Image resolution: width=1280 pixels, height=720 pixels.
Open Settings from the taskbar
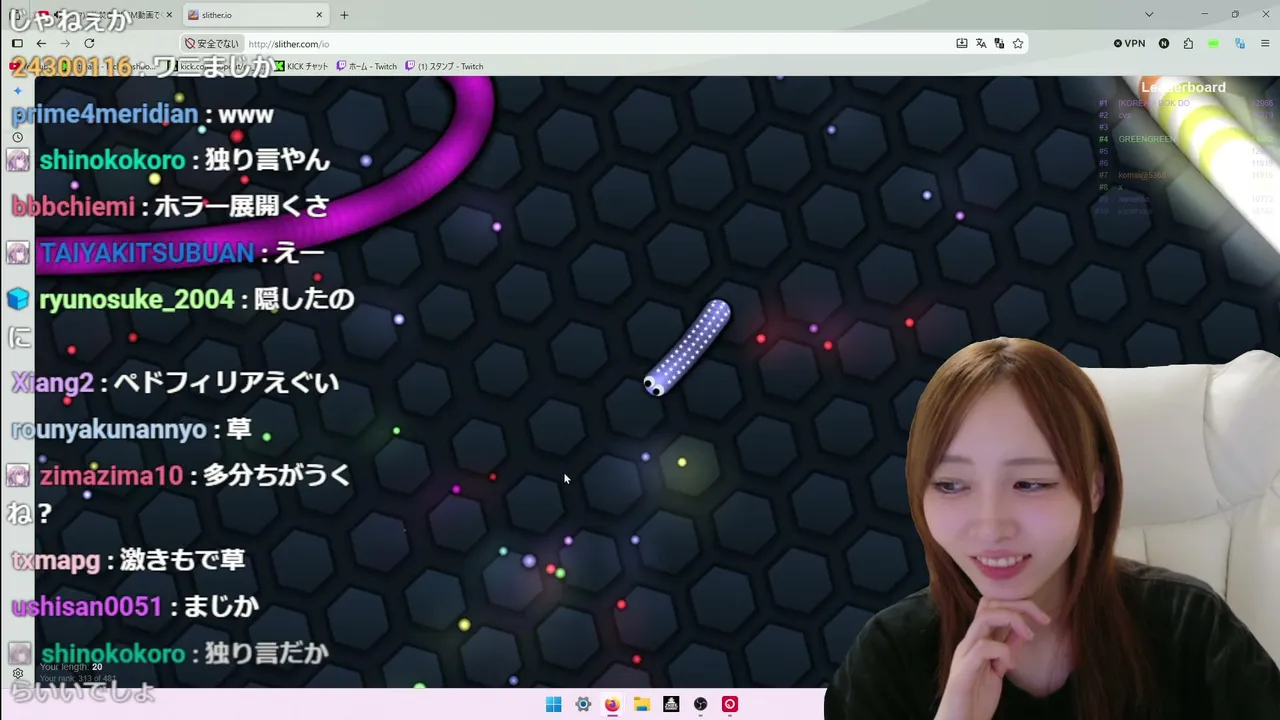tap(583, 704)
